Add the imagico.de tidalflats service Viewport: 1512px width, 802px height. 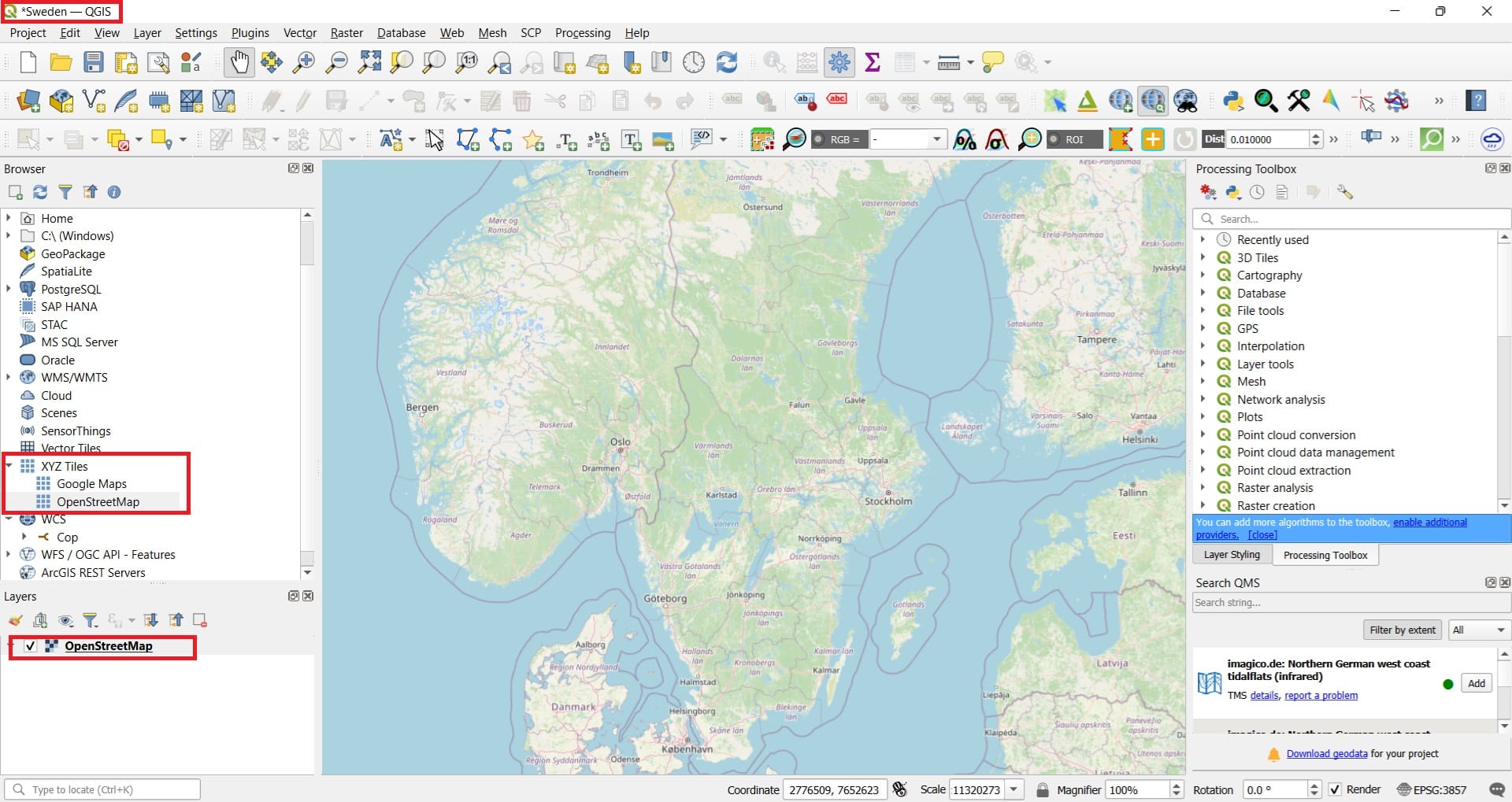click(x=1477, y=683)
